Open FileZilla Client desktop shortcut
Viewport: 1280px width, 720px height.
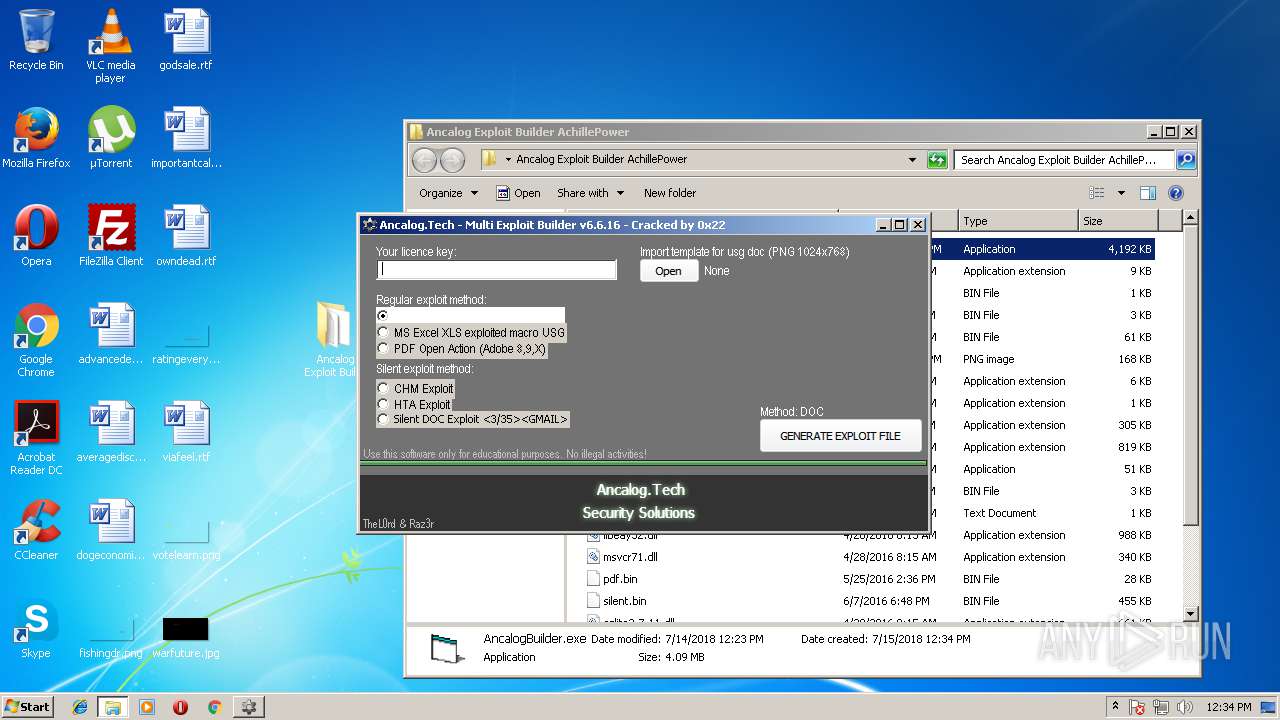[110, 236]
